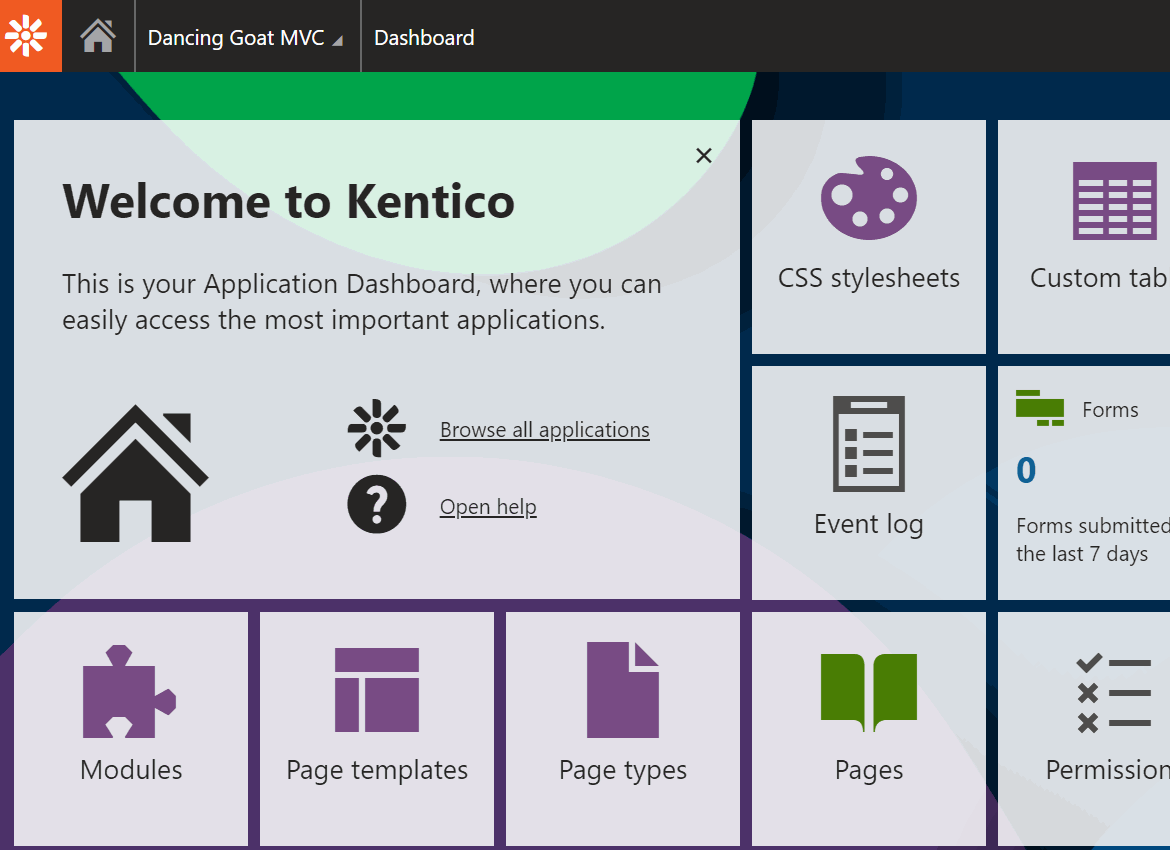The image size is (1170, 850).
Task: Click the CSS stylesheets label
Action: pos(869,278)
